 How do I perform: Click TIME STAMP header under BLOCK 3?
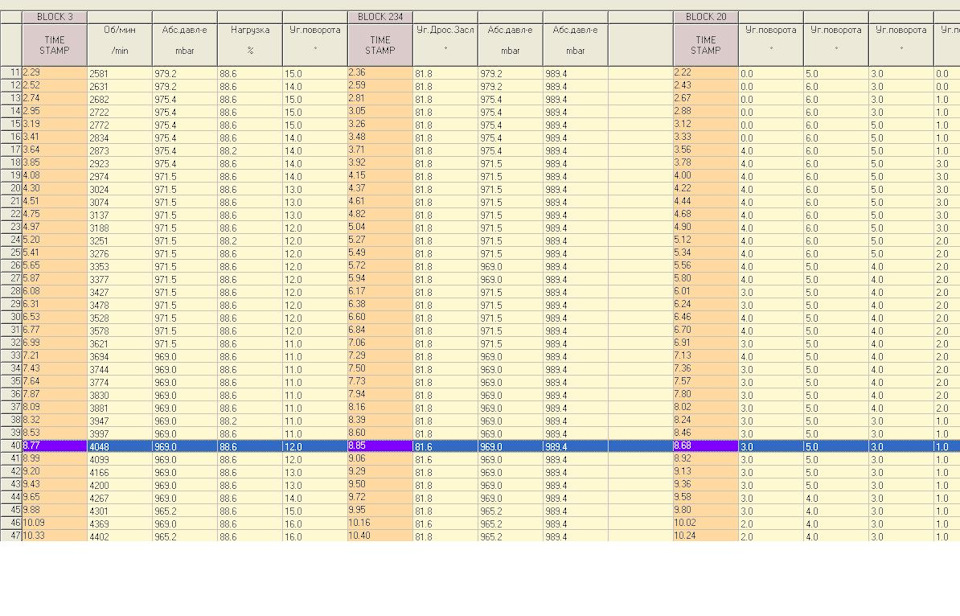pos(54,45)
